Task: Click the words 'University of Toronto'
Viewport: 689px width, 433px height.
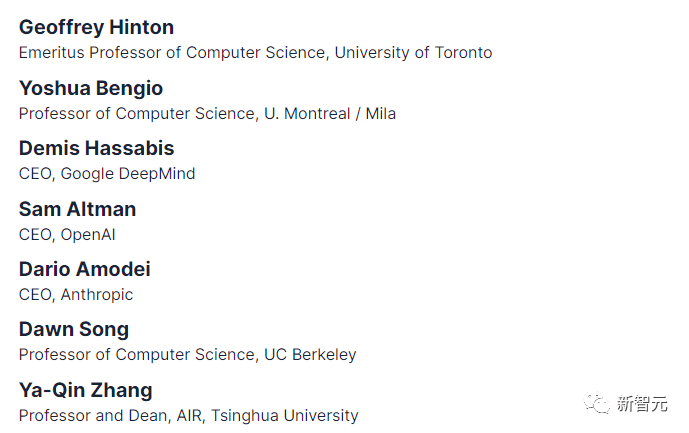Action: [413, 53]
